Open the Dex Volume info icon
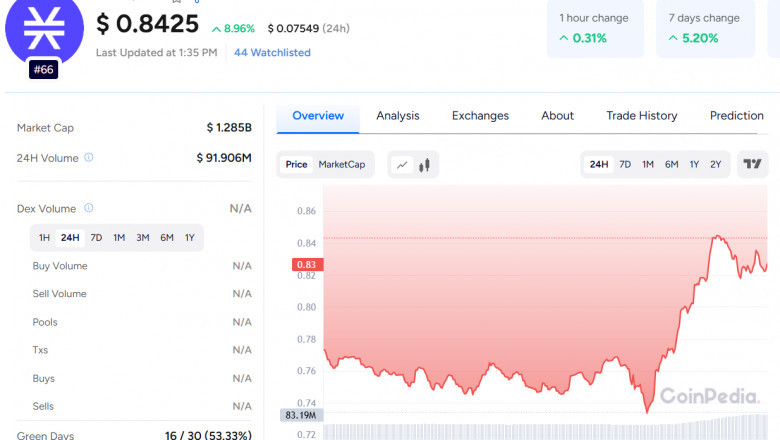The image size is (780, 440). pyautogui.click(x=89, y=208)
